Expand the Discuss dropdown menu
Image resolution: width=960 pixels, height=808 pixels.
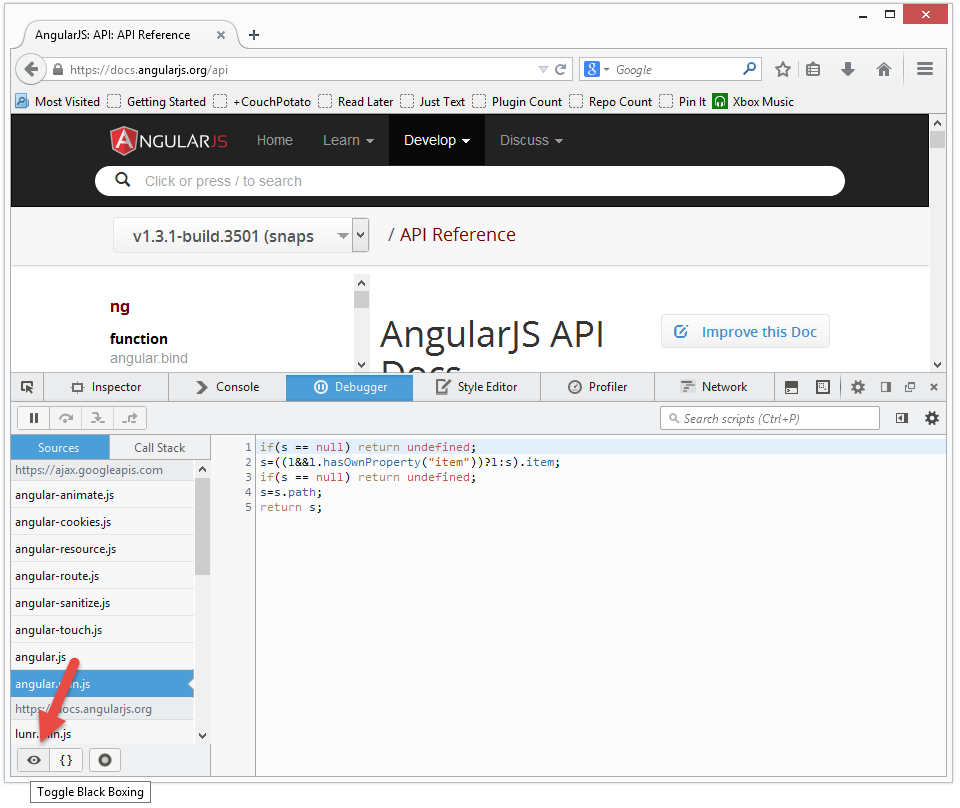(x=531, y=140)
